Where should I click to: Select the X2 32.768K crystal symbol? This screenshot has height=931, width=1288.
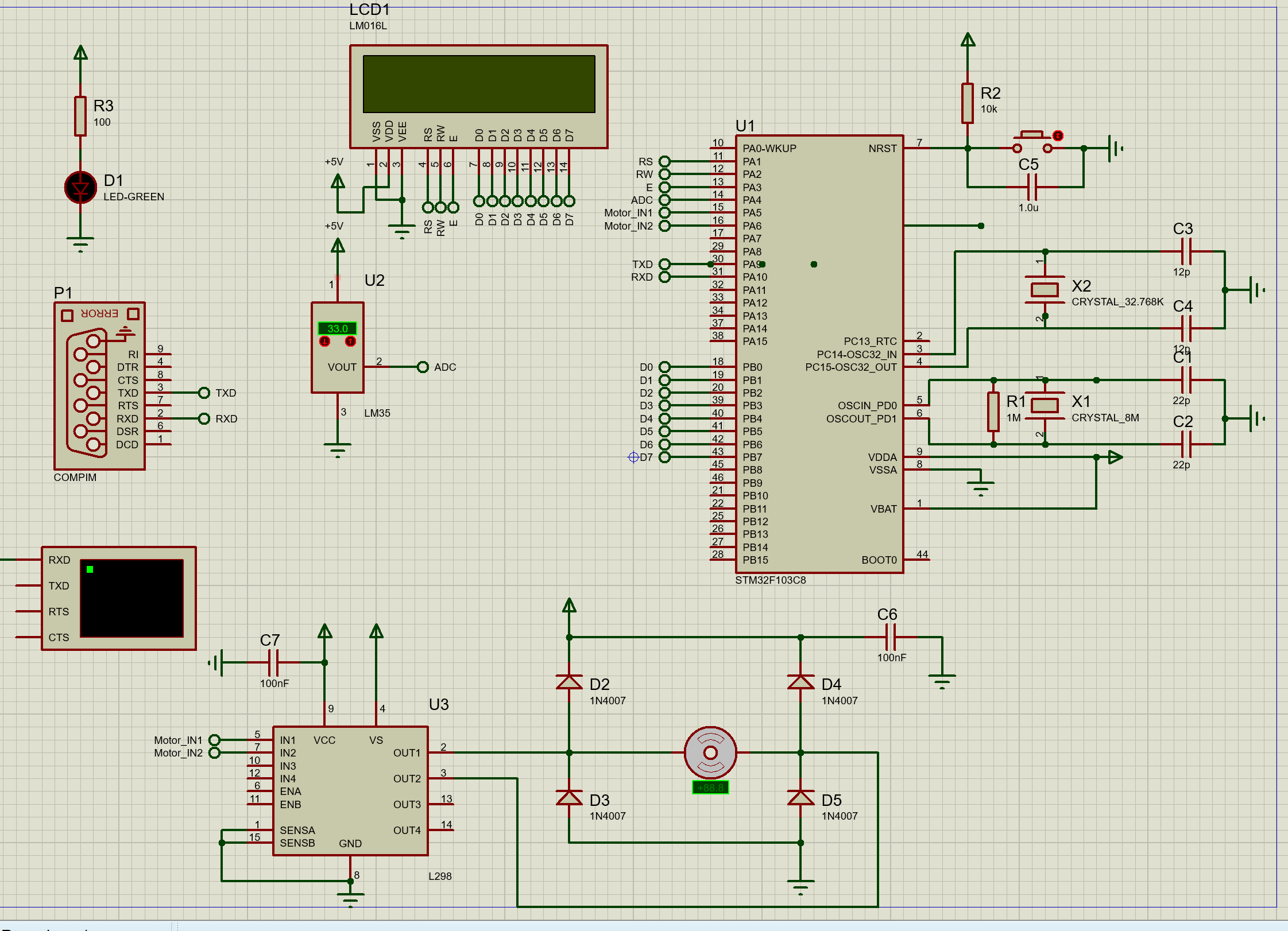[1045, 289]
